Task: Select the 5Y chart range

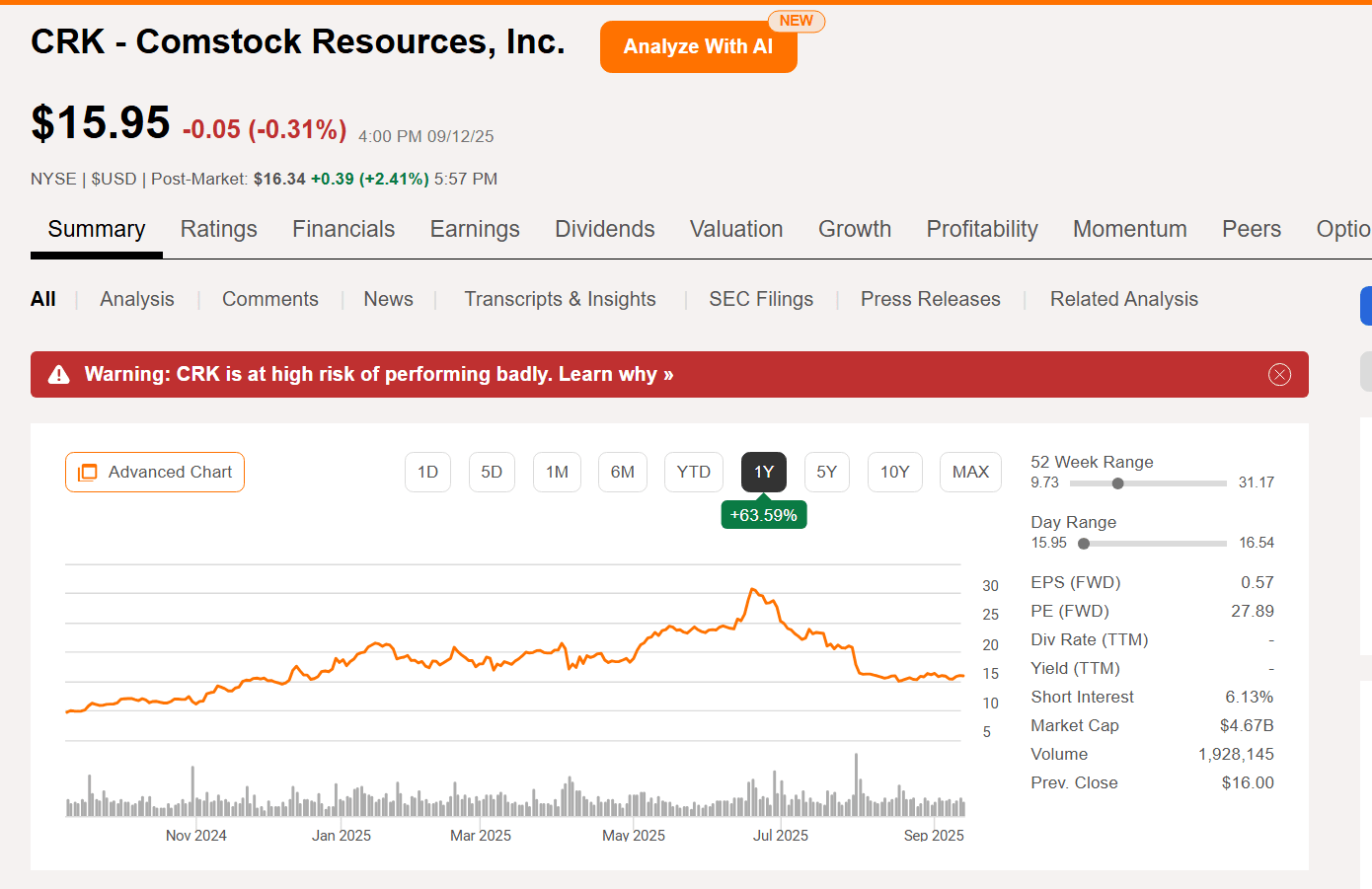Action: (827, 472)
